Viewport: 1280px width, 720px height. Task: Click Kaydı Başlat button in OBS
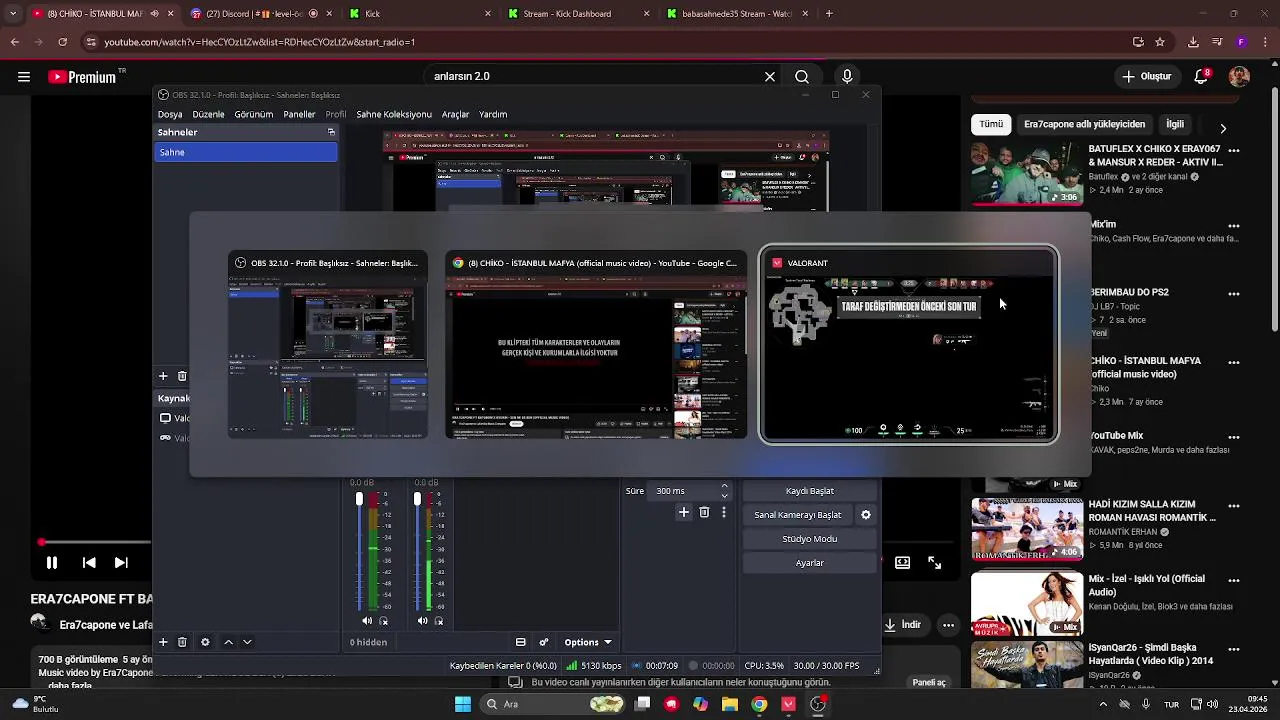click(810, 491)
